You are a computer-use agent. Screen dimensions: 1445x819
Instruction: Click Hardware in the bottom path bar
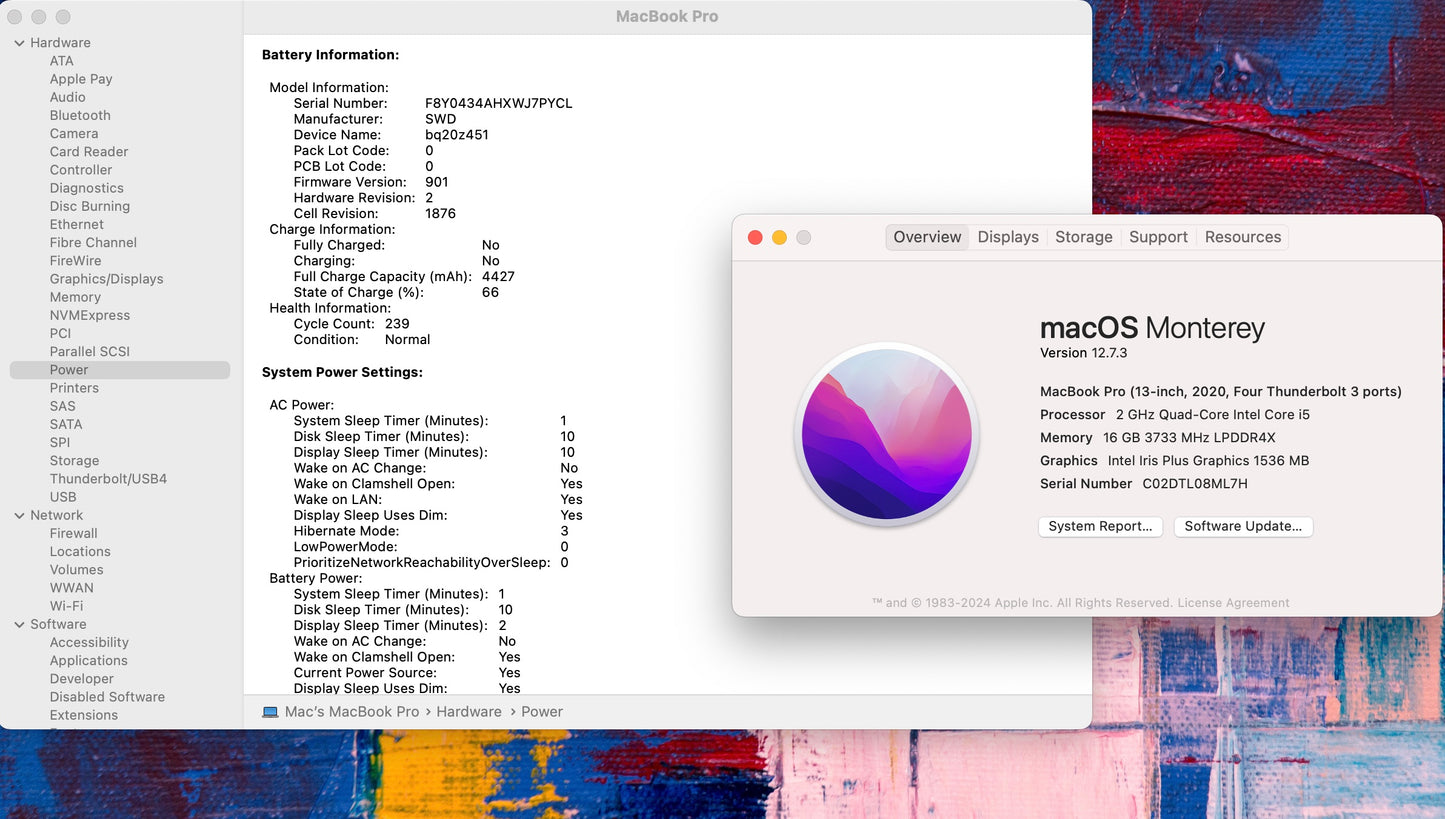click(x=469, y=712)
